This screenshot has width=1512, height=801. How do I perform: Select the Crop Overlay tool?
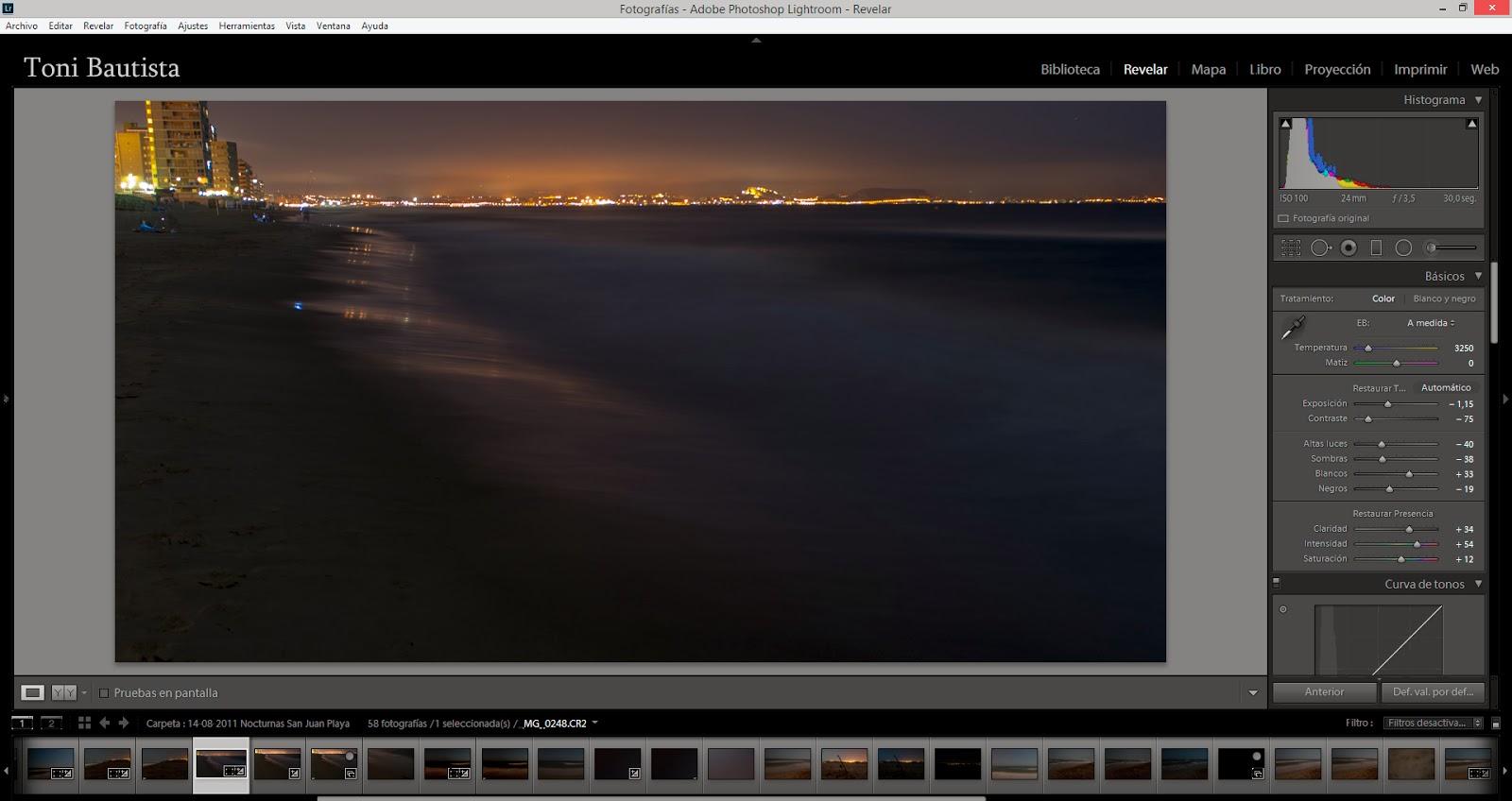coord(1290,247)
